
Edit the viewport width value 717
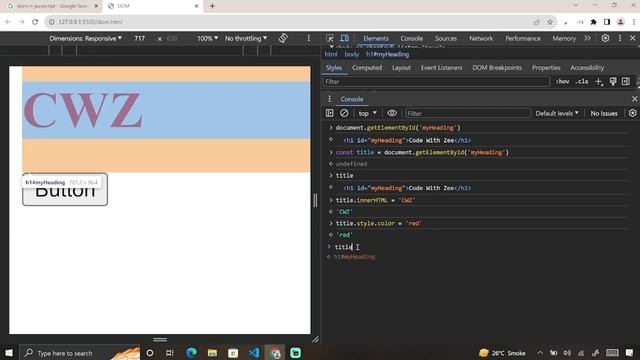coord(140,38)
